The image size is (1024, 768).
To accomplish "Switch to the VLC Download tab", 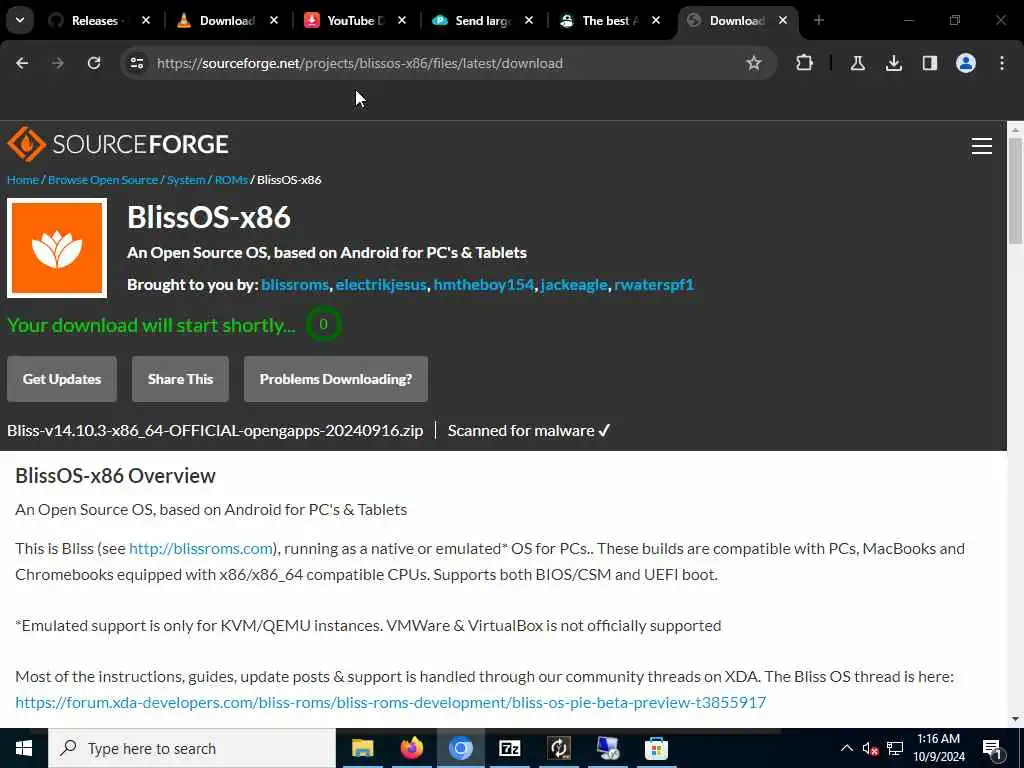I will (x=217, y=21).
